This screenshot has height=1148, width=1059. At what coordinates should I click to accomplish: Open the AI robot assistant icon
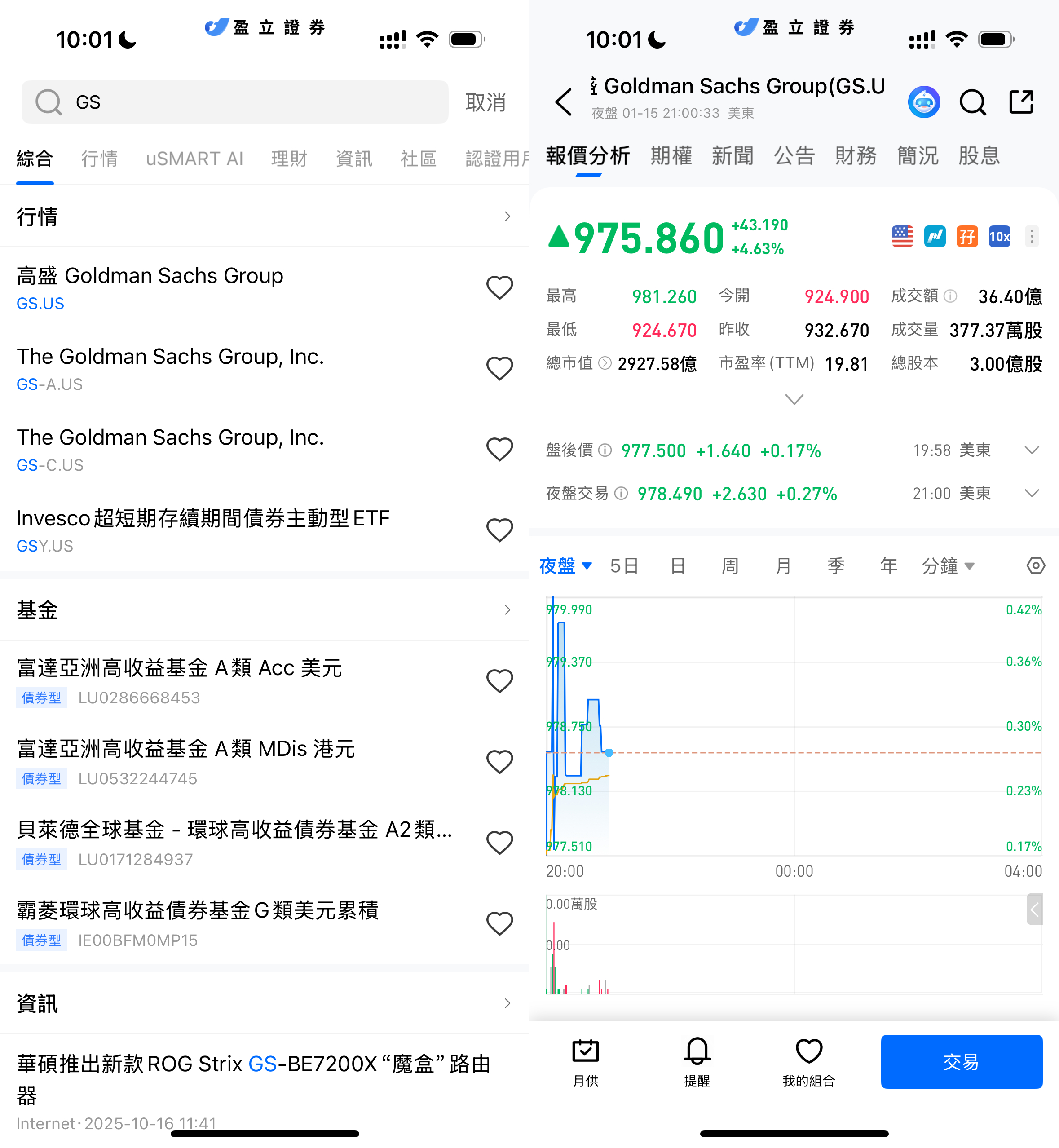[x=923, y=102]
